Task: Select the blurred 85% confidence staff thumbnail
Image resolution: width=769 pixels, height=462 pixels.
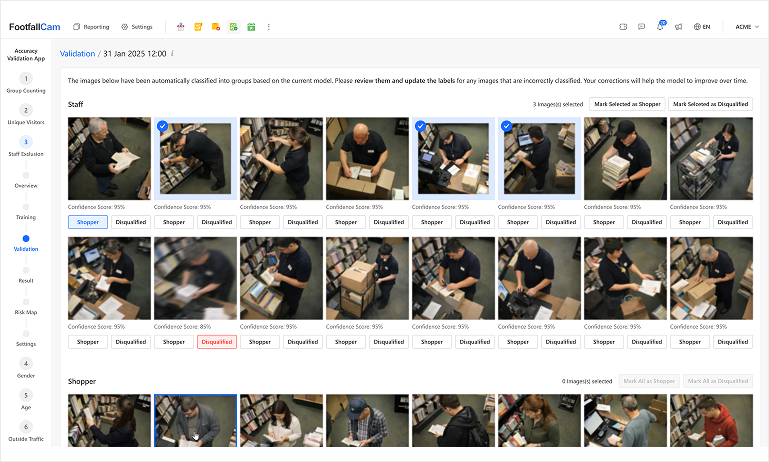Action: point(195,279)
